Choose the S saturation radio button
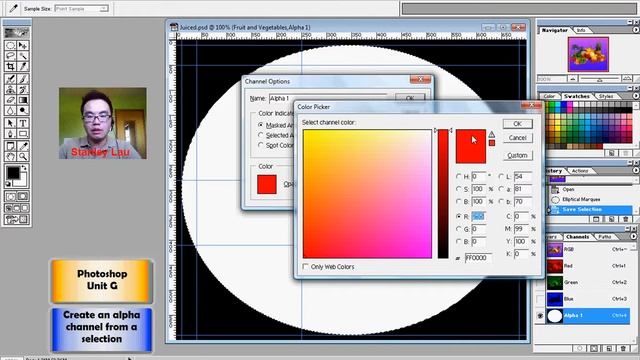 pyautogui.click(x=458, y=189)
